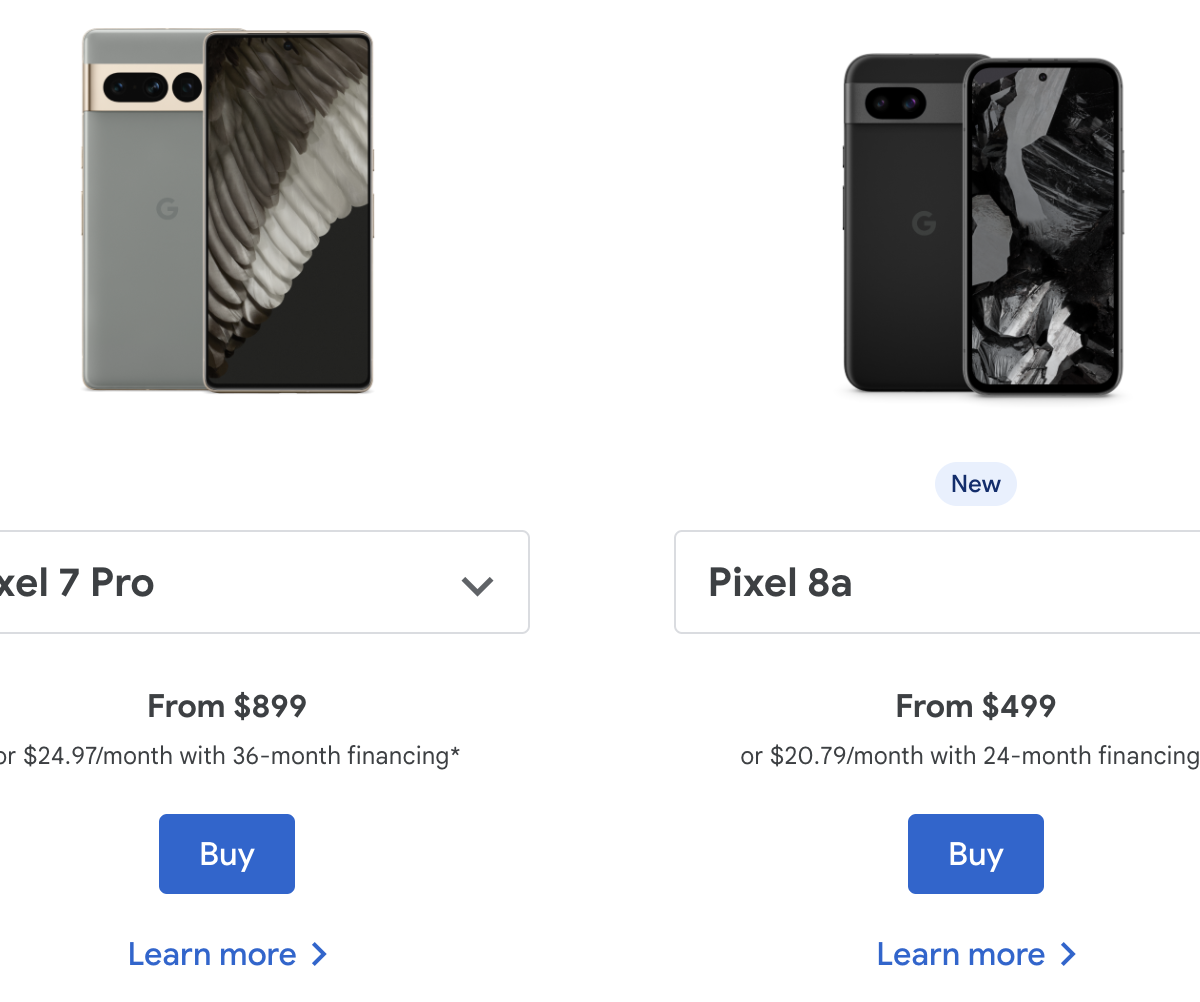The image size is (1200, 1002).
Task: Click the $24.97/month 36-month financing text
Action: point(230,756)
